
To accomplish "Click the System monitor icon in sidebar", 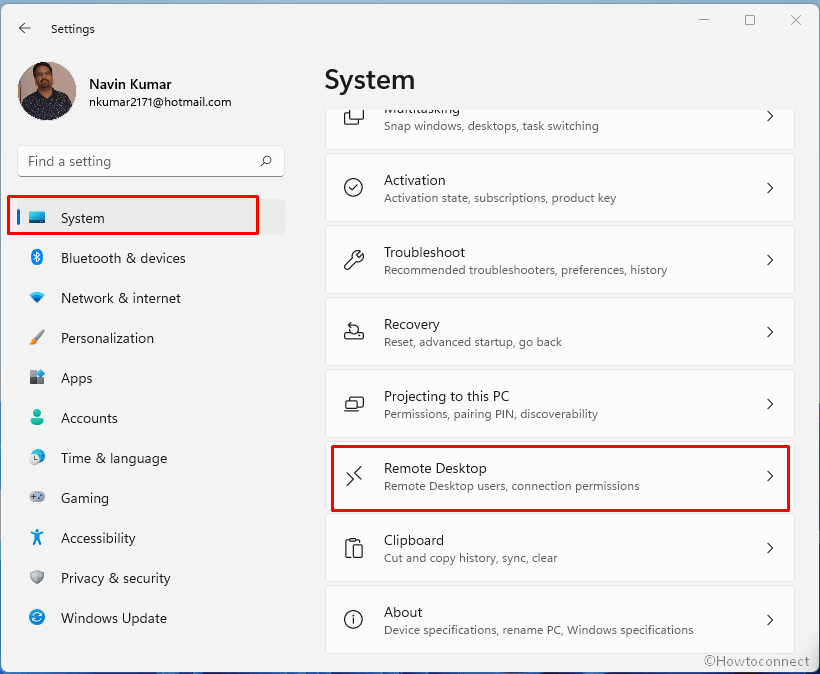I will pos(37,218).
